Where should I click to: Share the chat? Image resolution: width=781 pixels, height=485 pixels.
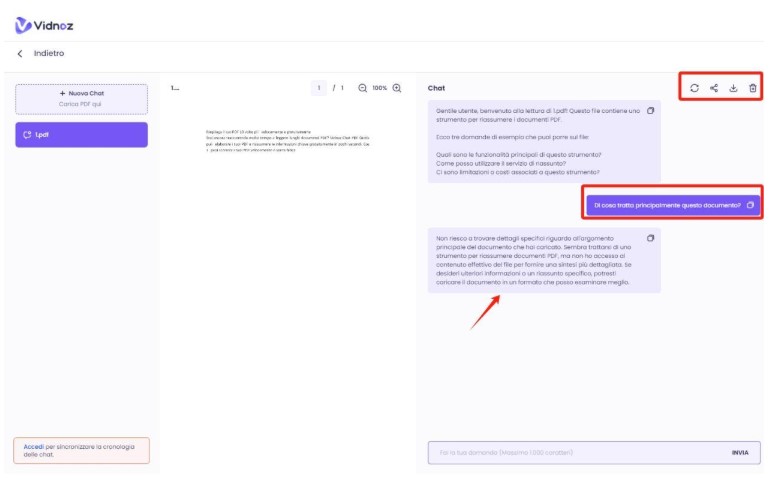714,88
